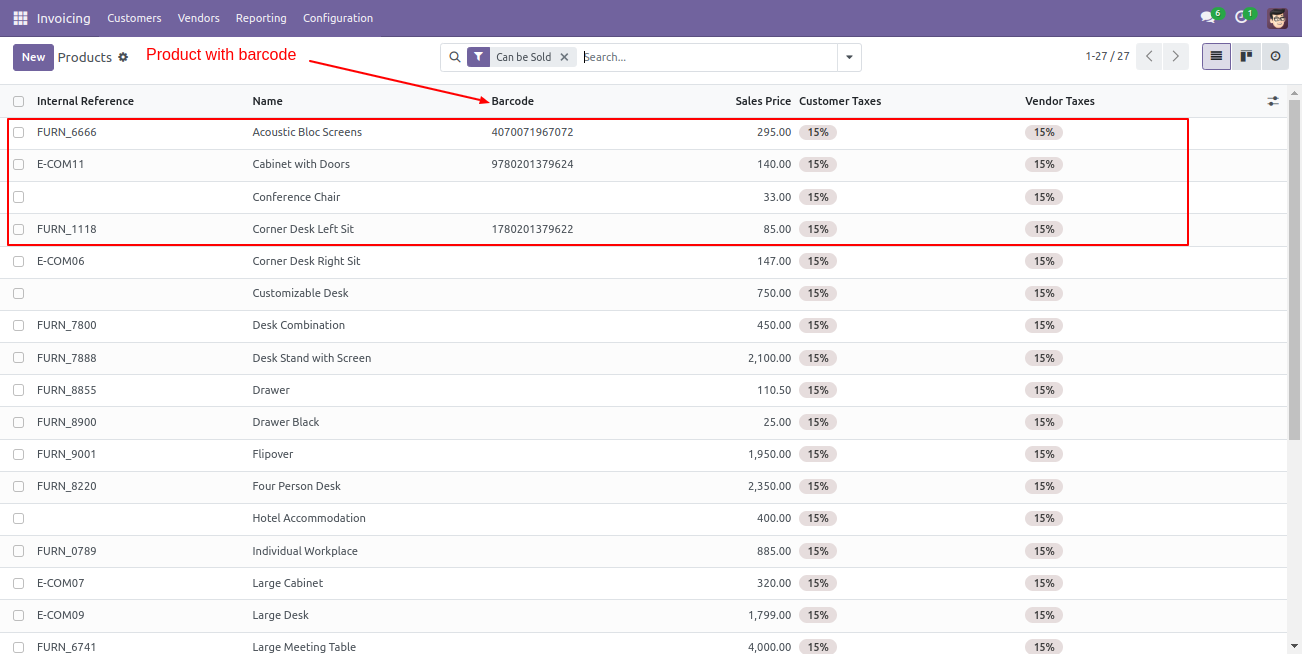Open the Customers menu
The height and width of the screenshot is (654, 1302).
click(x=134, y=18)
